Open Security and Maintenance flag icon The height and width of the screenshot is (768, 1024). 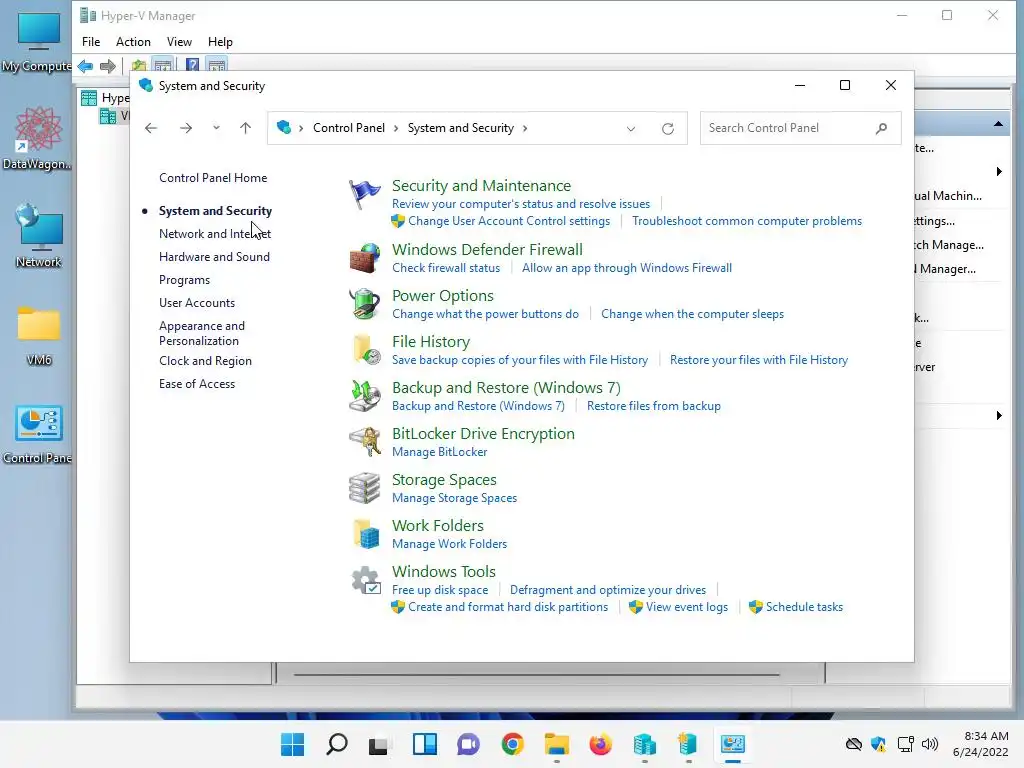(x=364, y=194)
